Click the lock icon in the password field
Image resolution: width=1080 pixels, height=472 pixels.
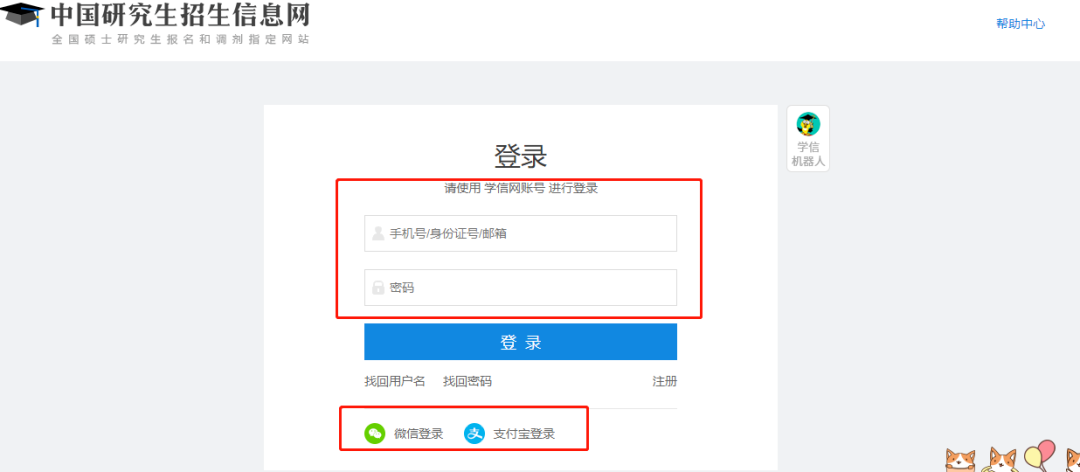tap(378, 288)
